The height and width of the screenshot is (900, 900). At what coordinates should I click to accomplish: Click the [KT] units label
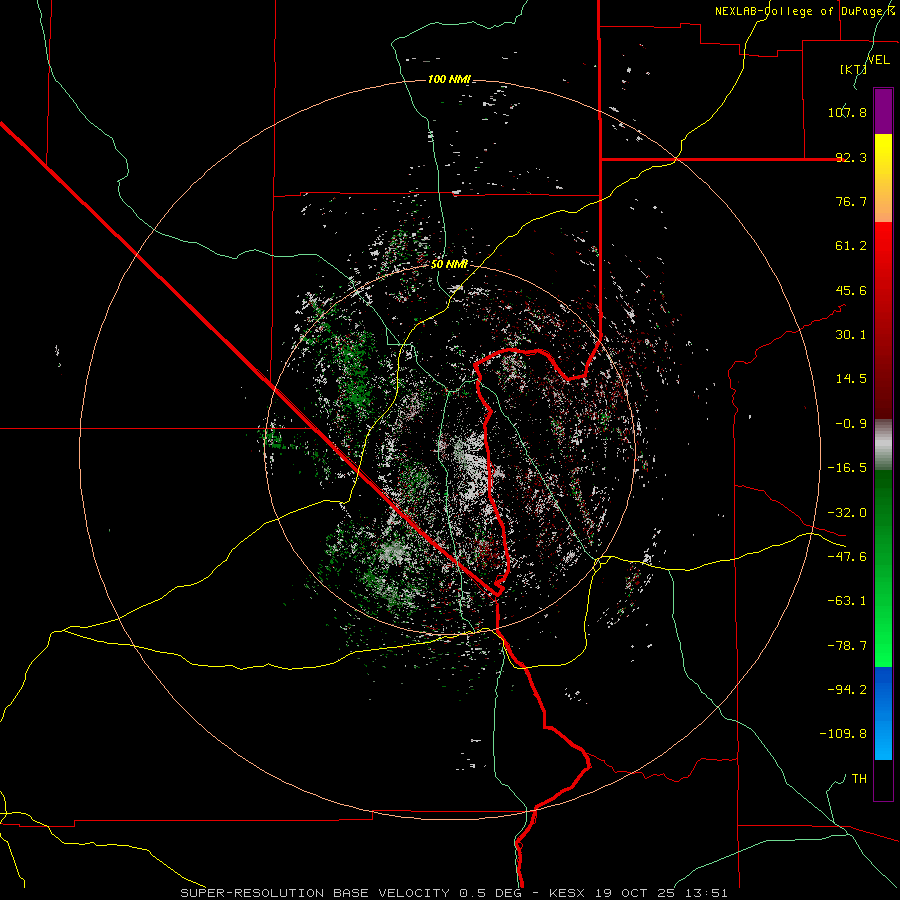pos(853,69)
